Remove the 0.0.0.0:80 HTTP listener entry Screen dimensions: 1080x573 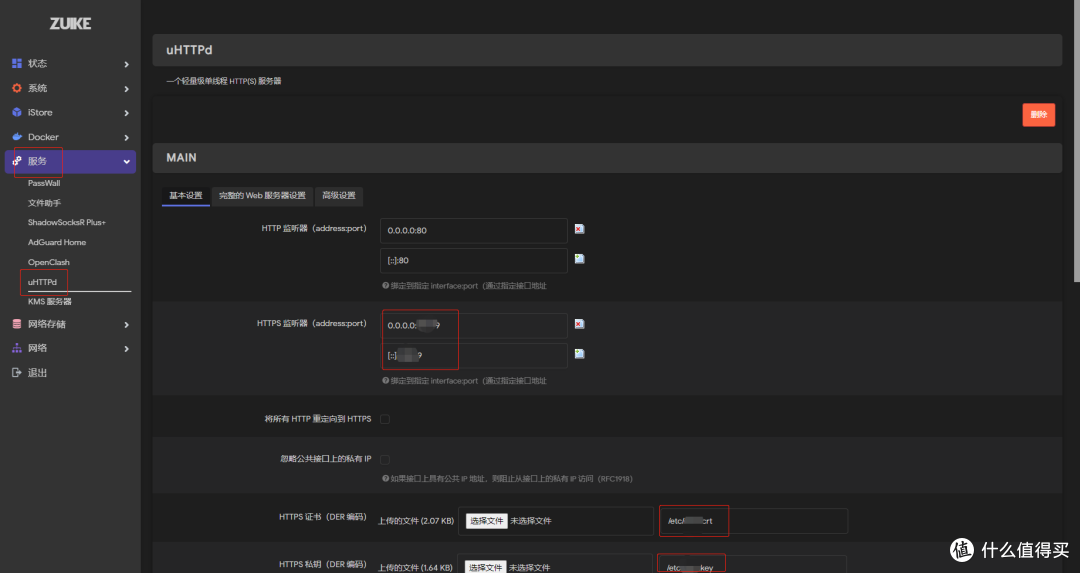[x=579, y=229]
